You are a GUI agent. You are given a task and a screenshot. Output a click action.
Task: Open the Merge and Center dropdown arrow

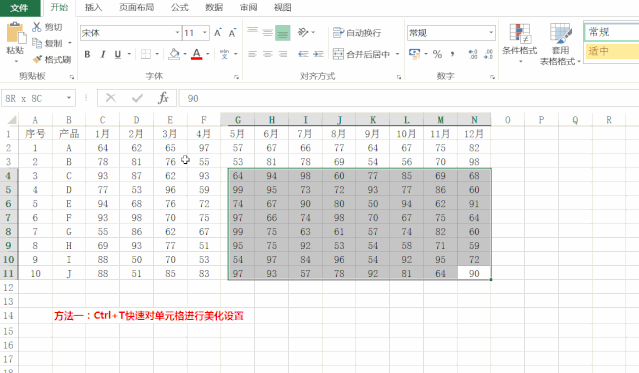[x=397, y=54]
